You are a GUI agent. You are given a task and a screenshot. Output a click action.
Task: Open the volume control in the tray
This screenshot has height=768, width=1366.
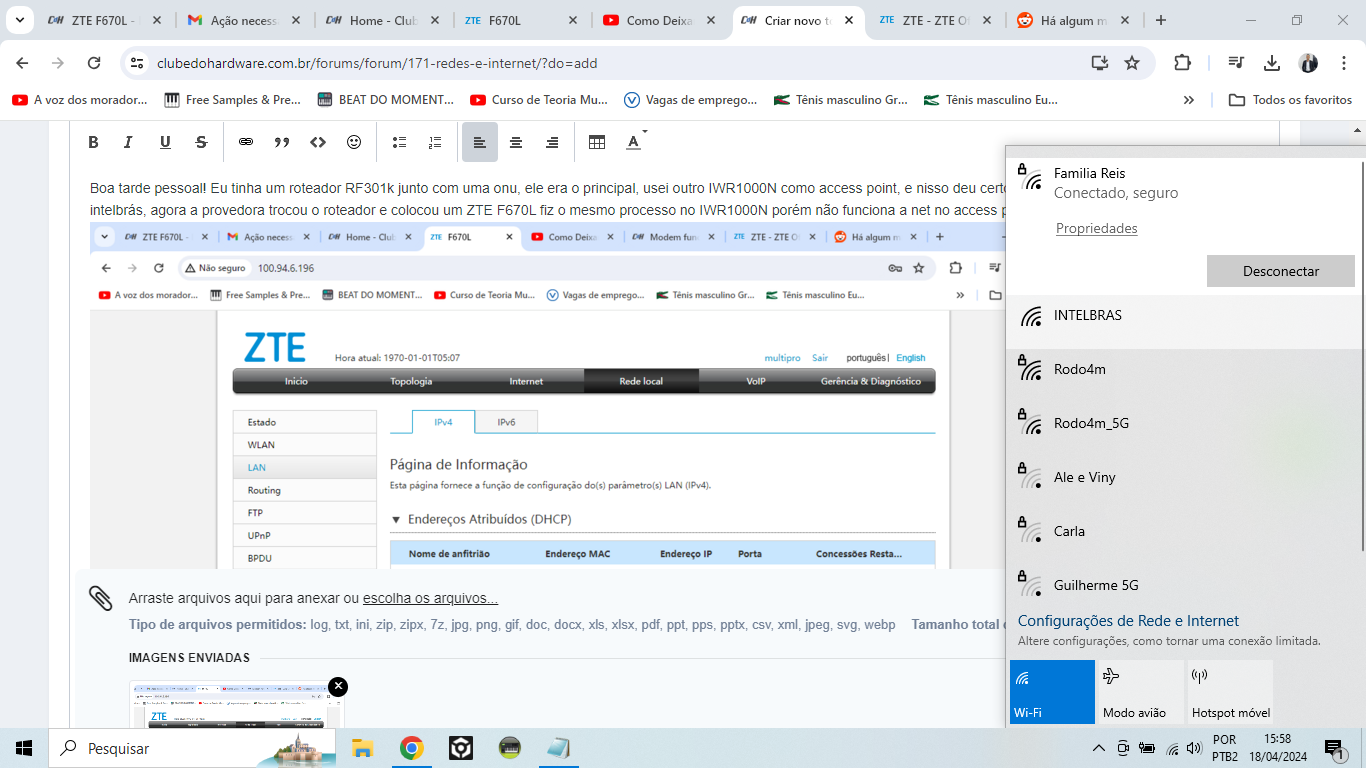[x=1193, y=748]
